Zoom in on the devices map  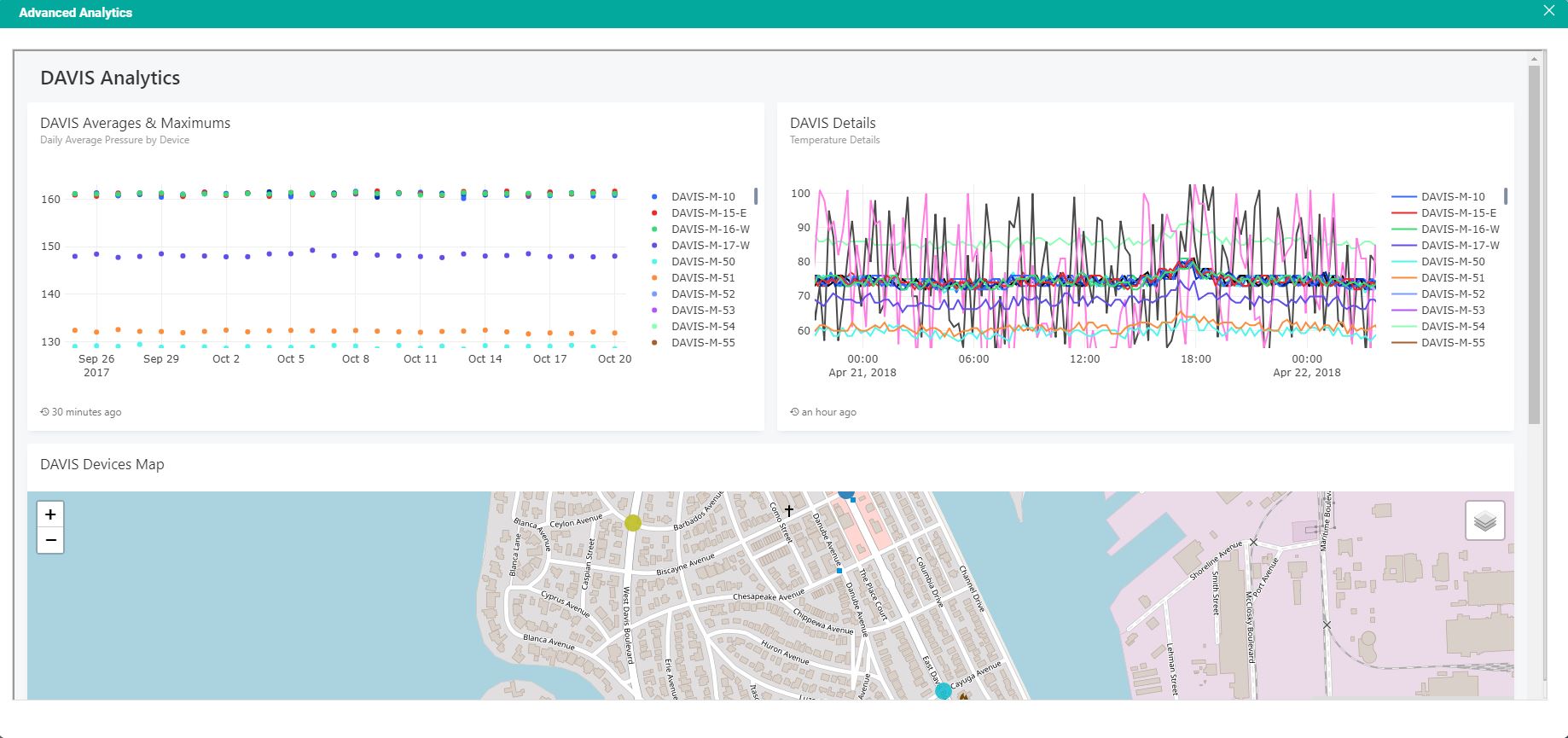click(x=50, y=514)
